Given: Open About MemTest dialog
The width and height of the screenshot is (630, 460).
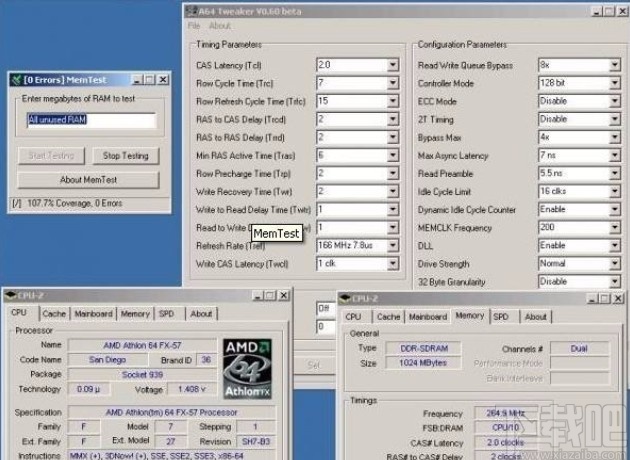Looking at the screenshot, I should 88,180.
